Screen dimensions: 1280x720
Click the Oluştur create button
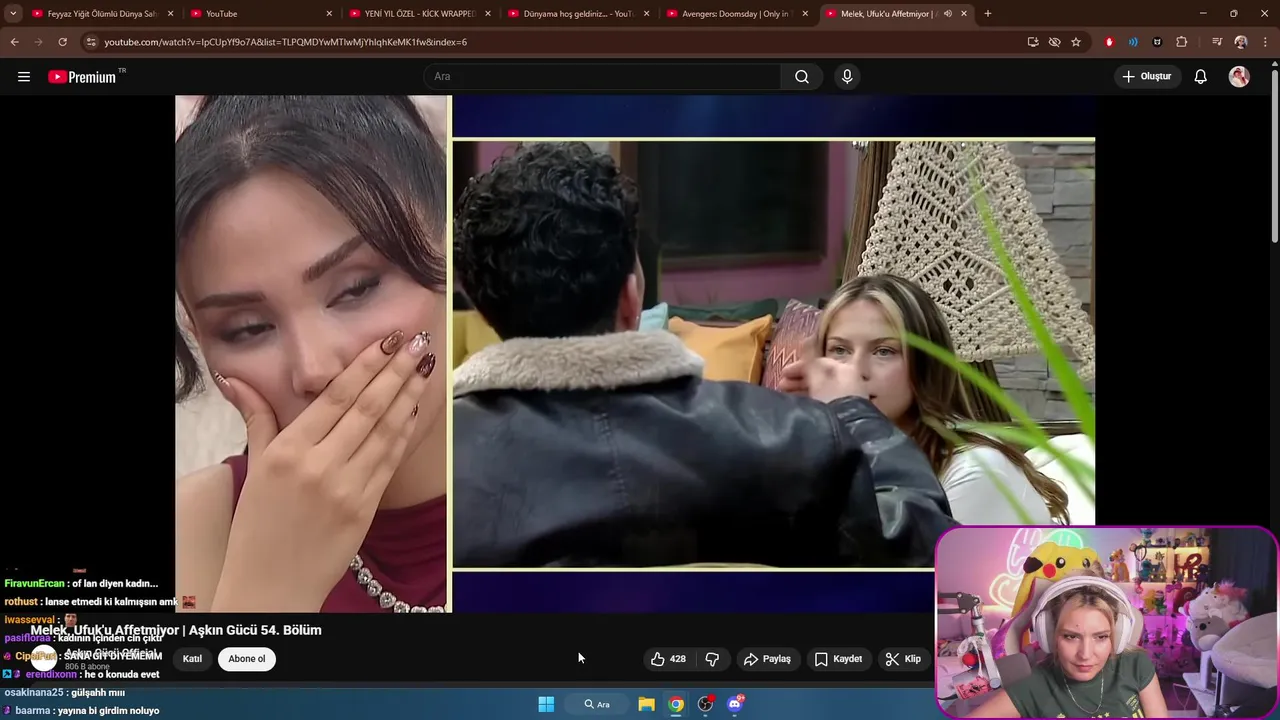pyautogui.click(x=1147, y=77)
